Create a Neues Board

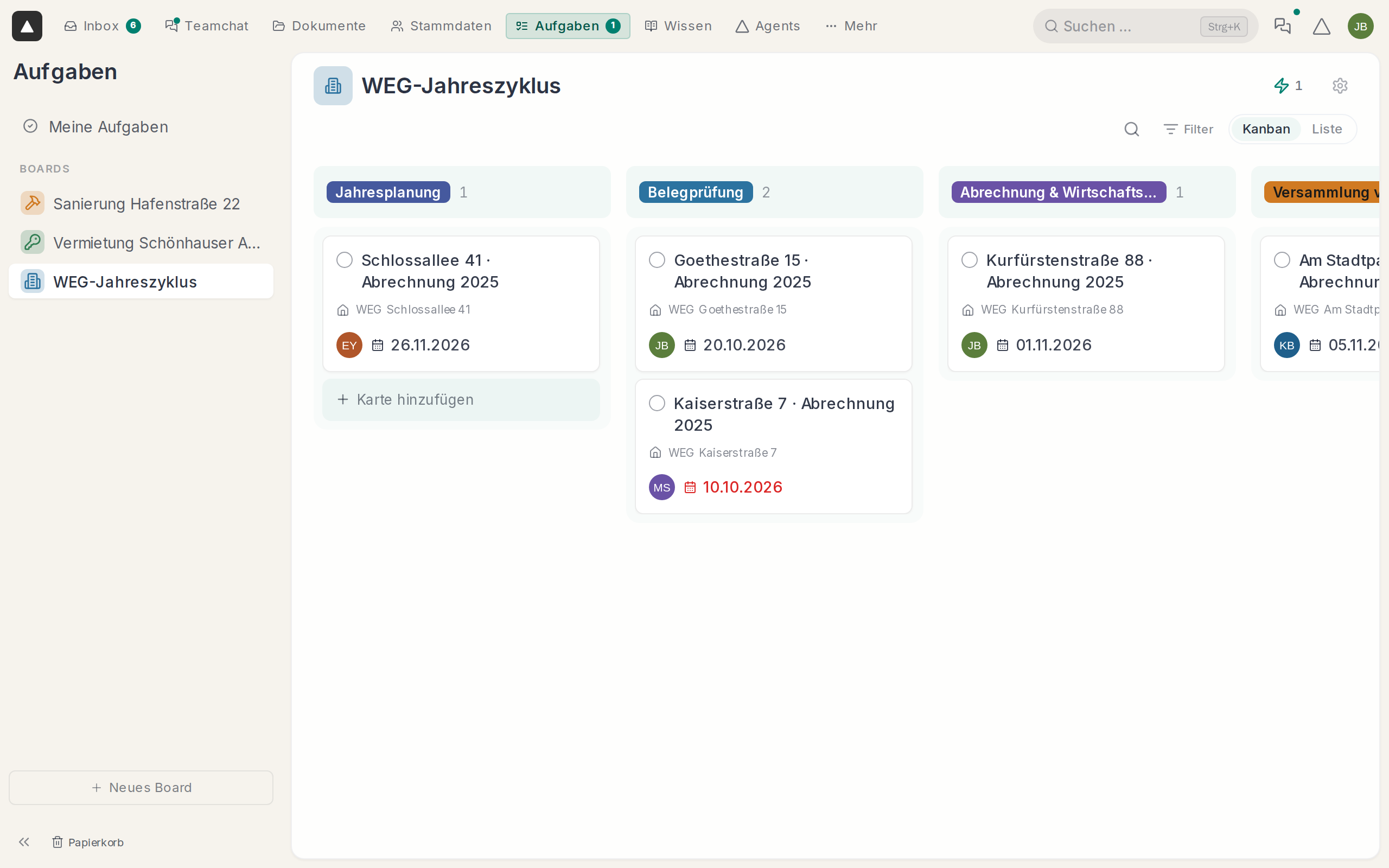(141, 787)
